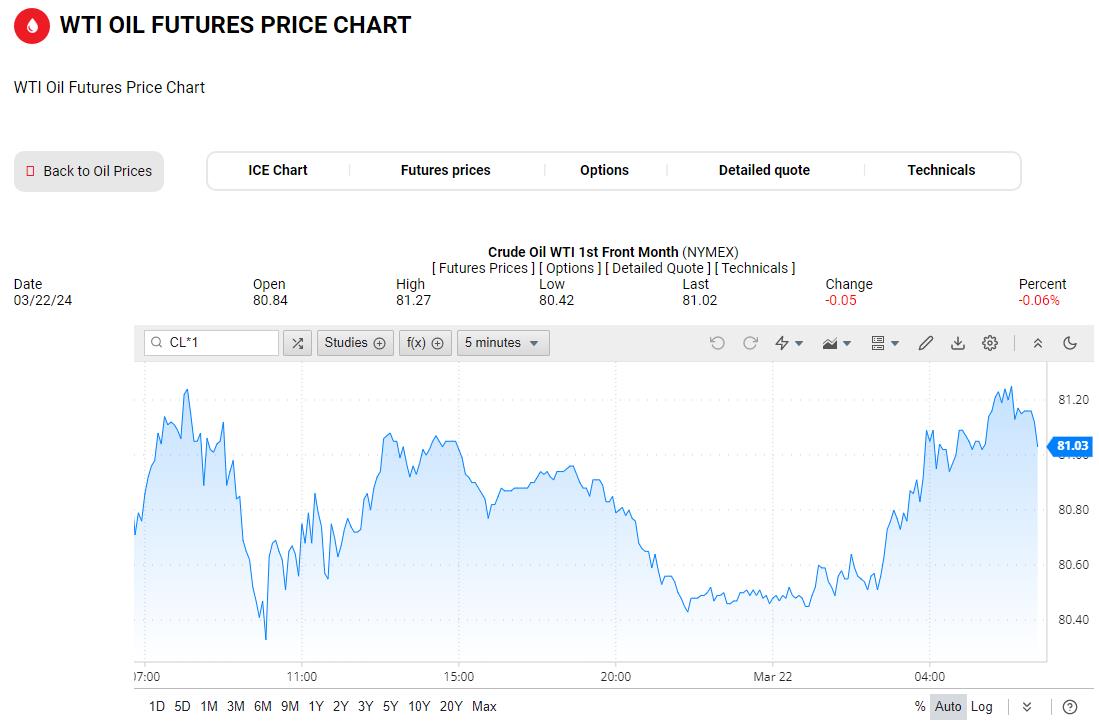Screen dimensions: 1099x727
Task: Click the compare symbols shuffle icon
Action: [297, 343]
